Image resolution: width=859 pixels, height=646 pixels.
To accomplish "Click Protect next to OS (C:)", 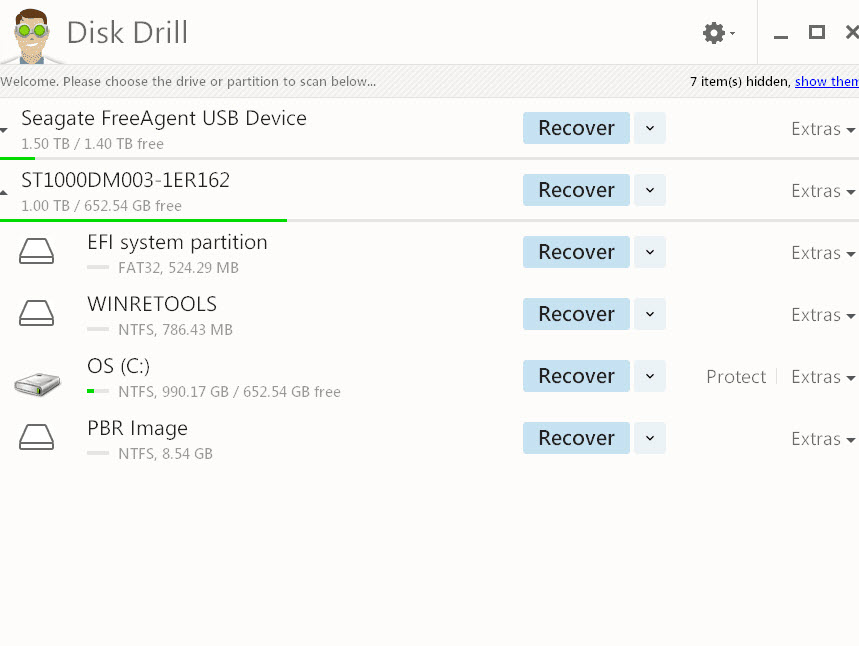I will (735, 376).
